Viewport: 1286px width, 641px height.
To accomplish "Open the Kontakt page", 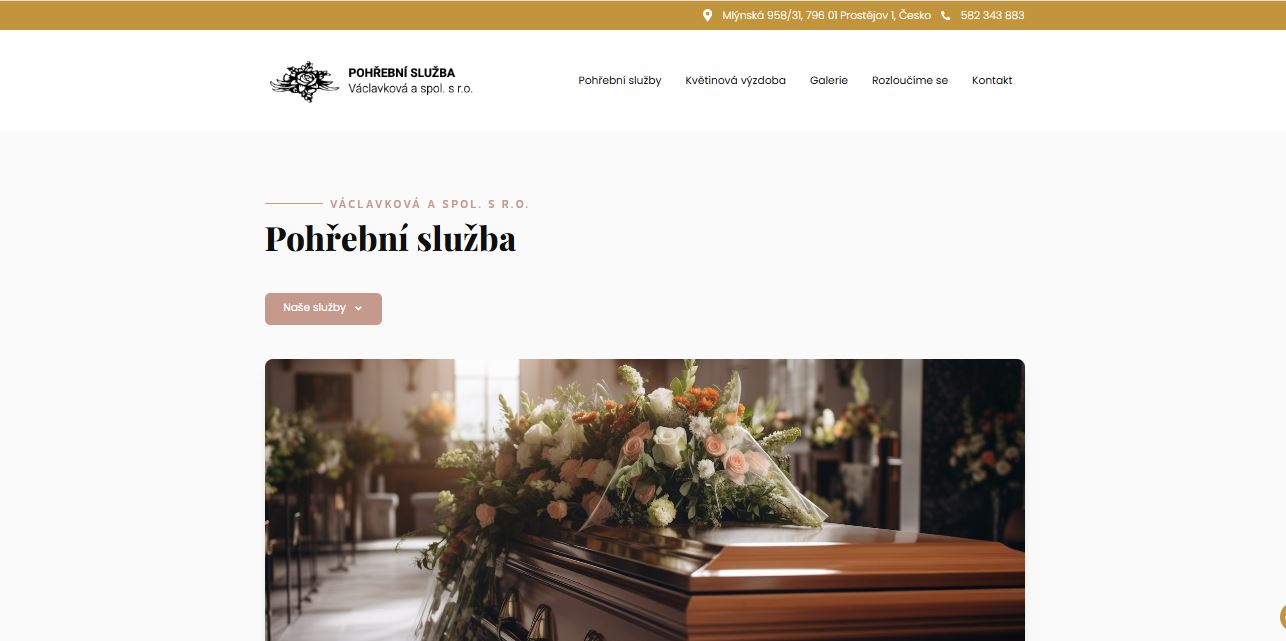I will [992, 81].
